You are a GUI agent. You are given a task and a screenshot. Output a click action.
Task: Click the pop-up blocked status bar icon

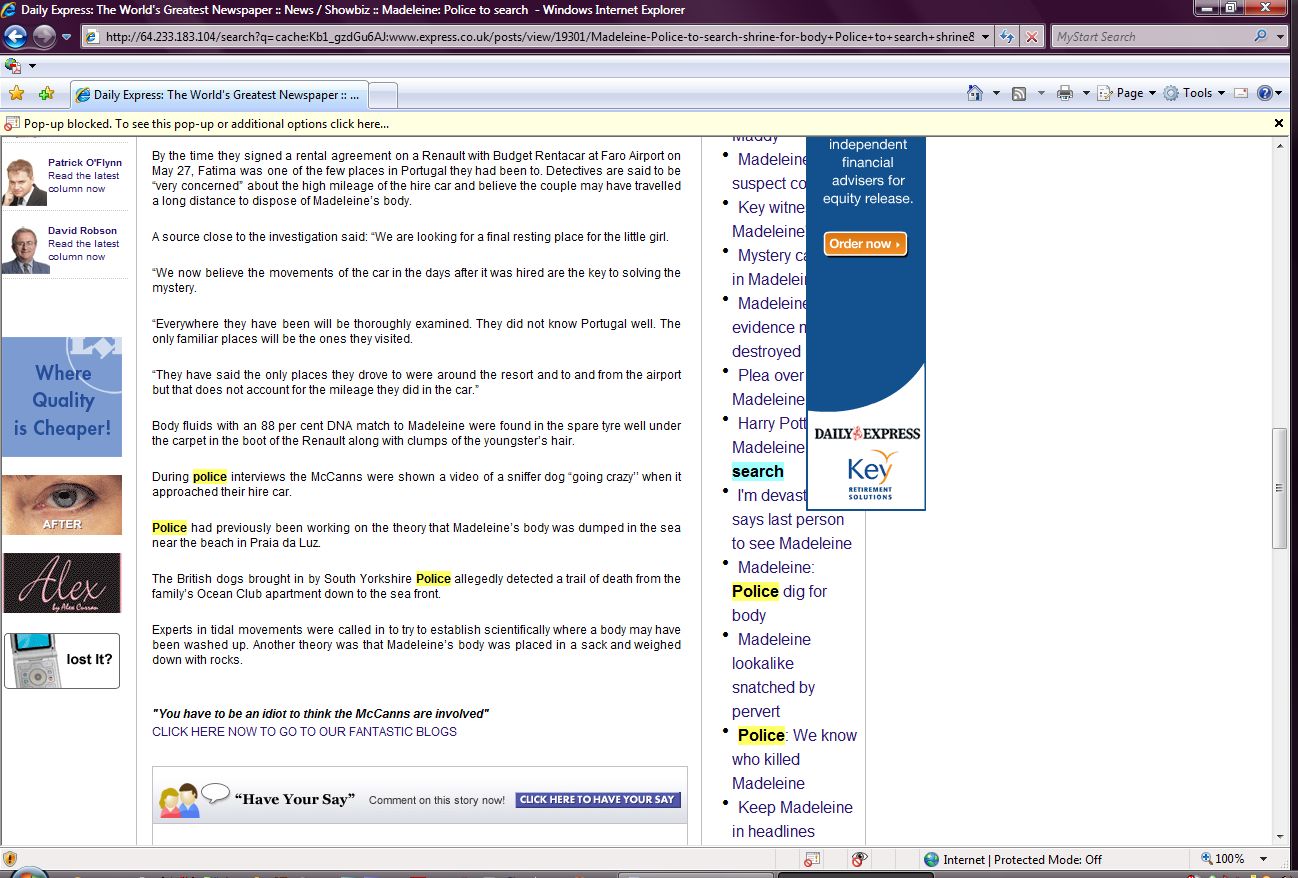pyautogui.click(x=812, y=859)
